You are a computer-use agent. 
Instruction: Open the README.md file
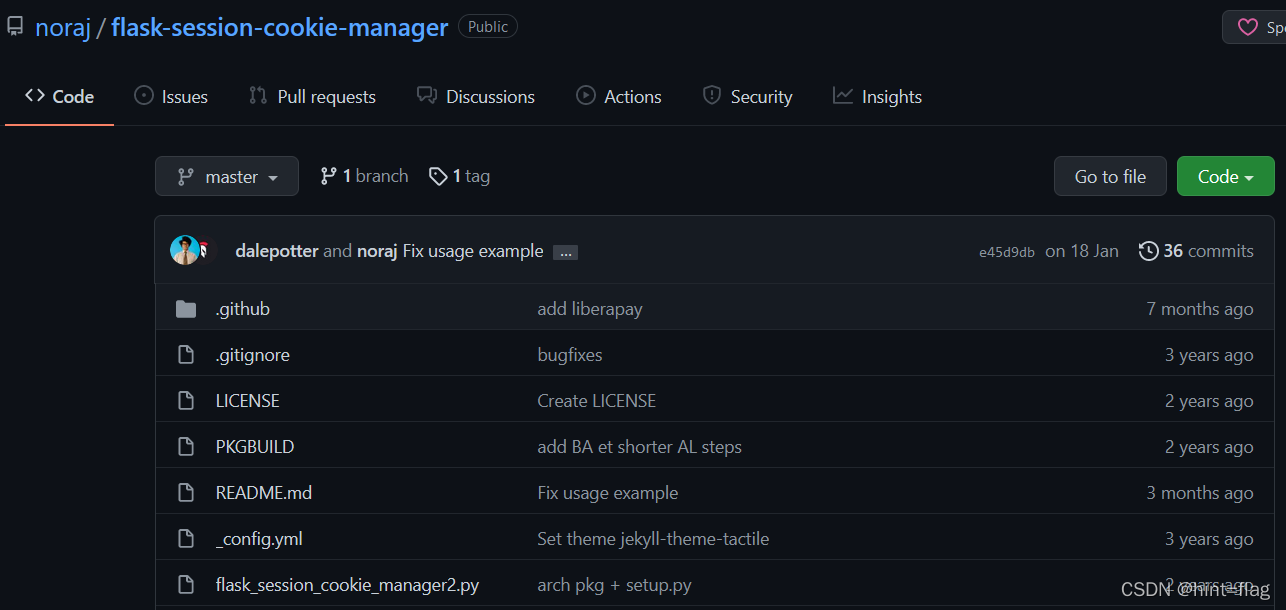point(264,493)
